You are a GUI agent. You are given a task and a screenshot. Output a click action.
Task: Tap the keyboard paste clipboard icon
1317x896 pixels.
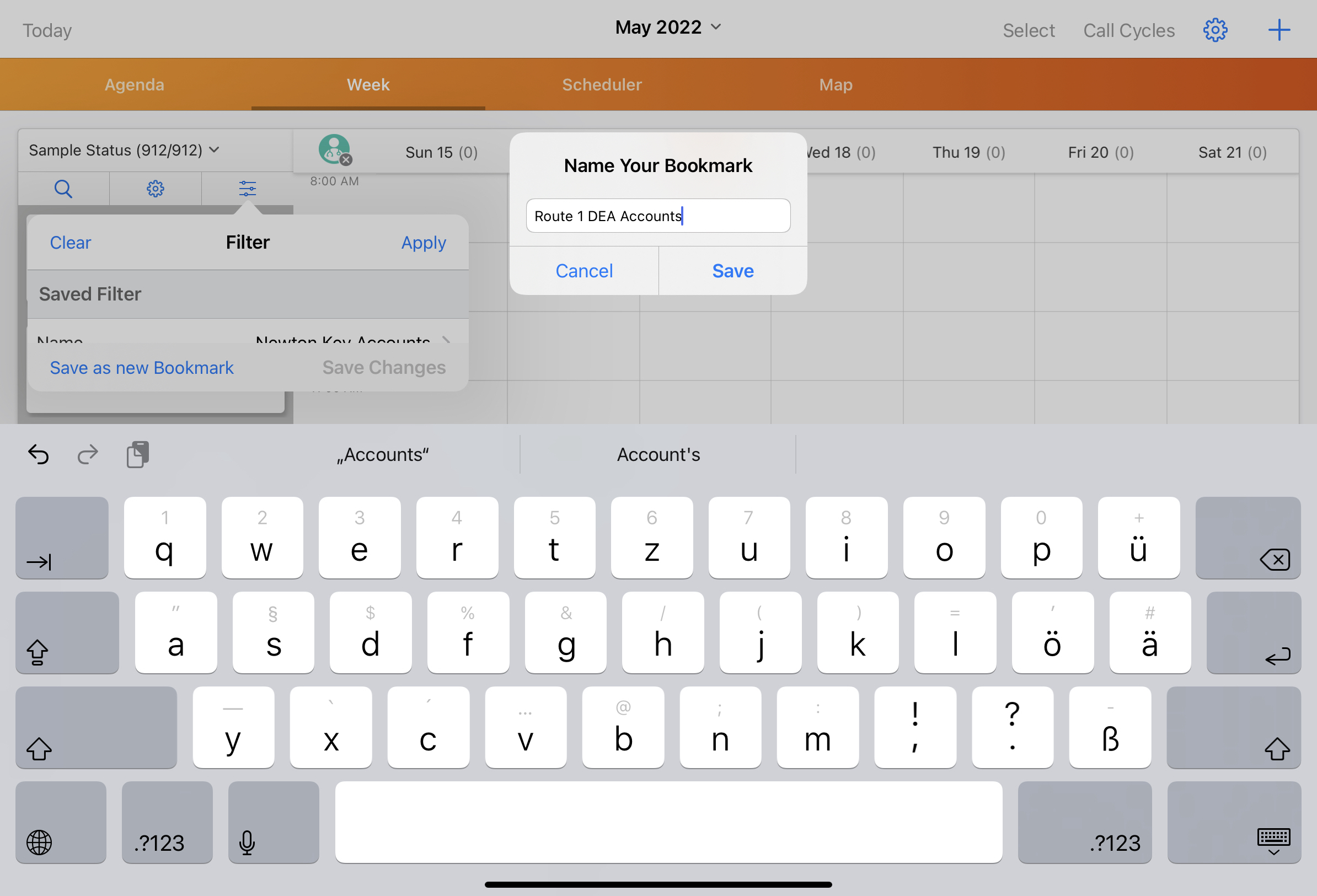point(137,454)
